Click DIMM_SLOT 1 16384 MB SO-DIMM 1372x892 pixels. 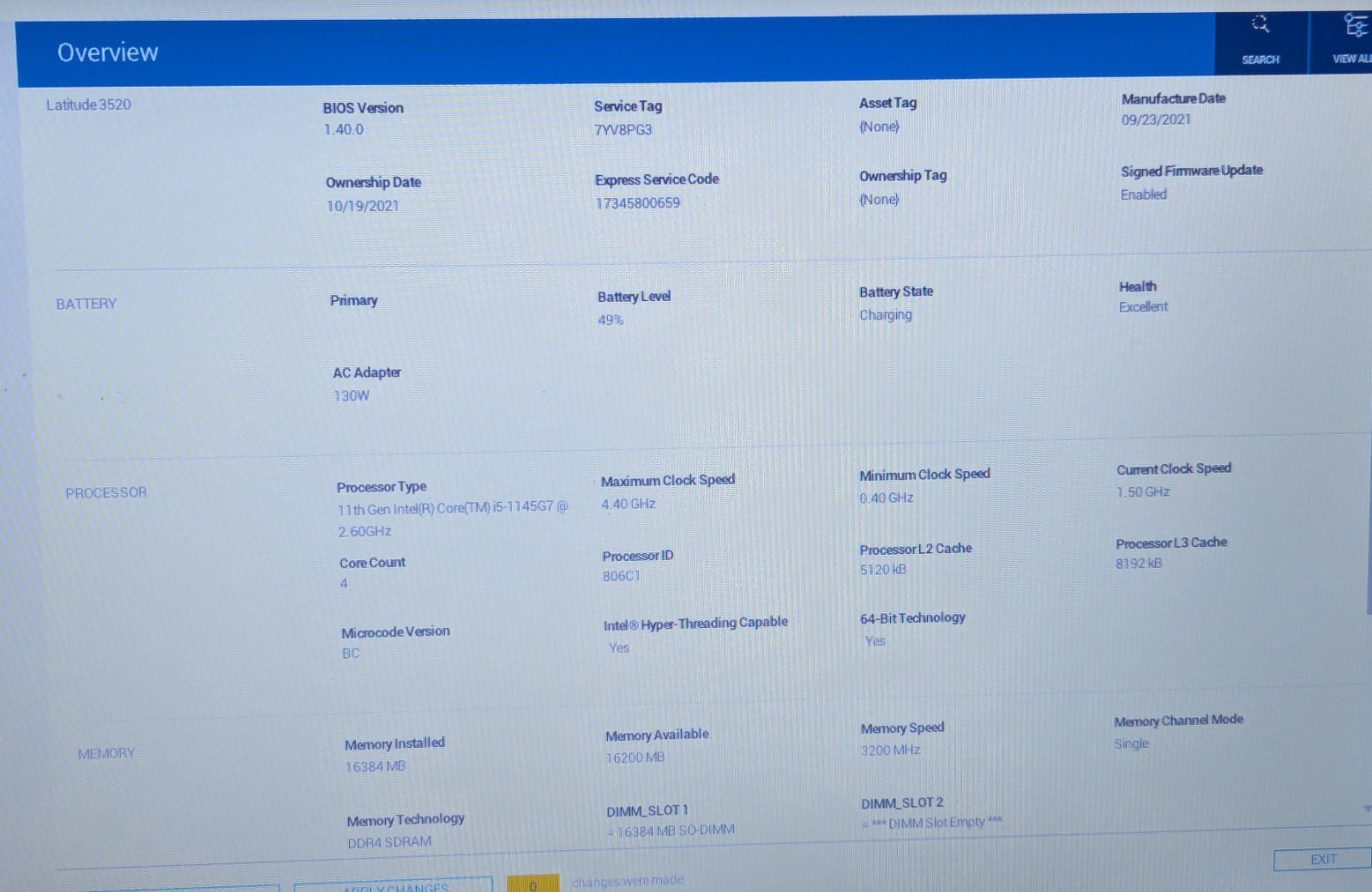click(671, 830)
